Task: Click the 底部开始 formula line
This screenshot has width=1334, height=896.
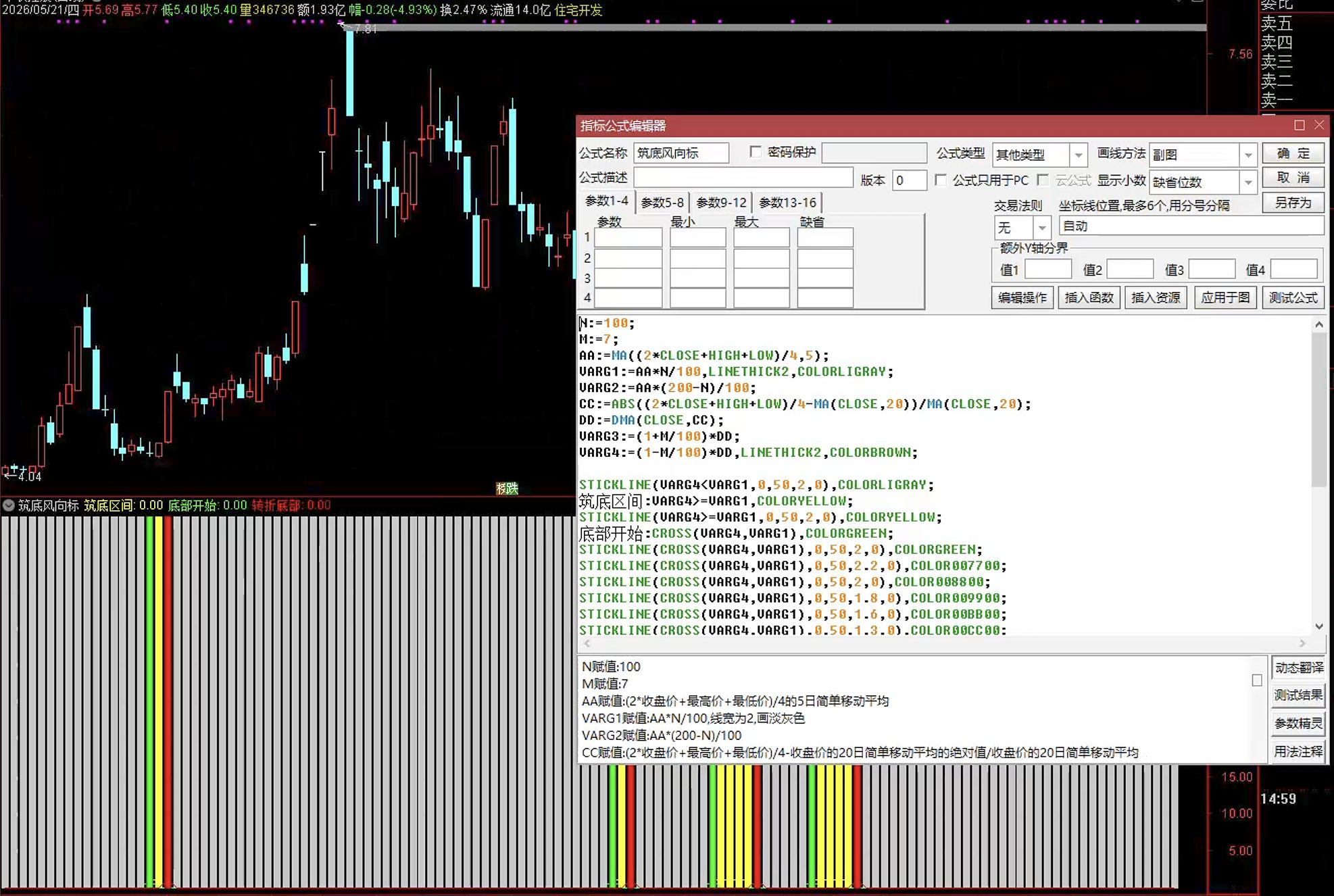Action: coord(736,533)
